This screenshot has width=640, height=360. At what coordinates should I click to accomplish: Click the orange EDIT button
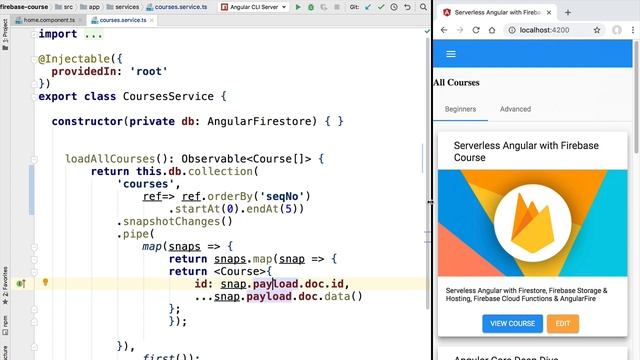(562, 323)
